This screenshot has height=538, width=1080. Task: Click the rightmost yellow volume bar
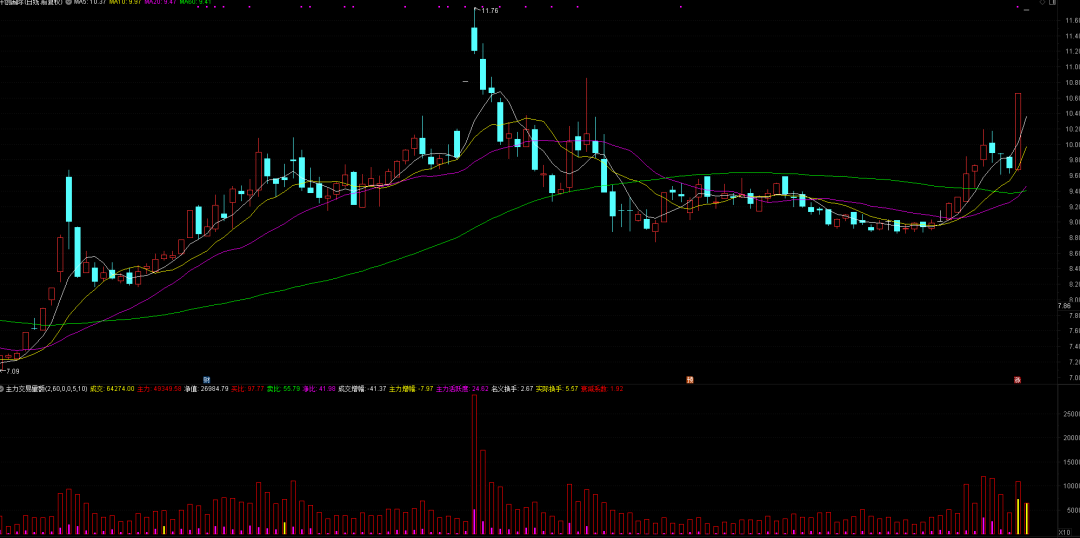click(1027, 519)
